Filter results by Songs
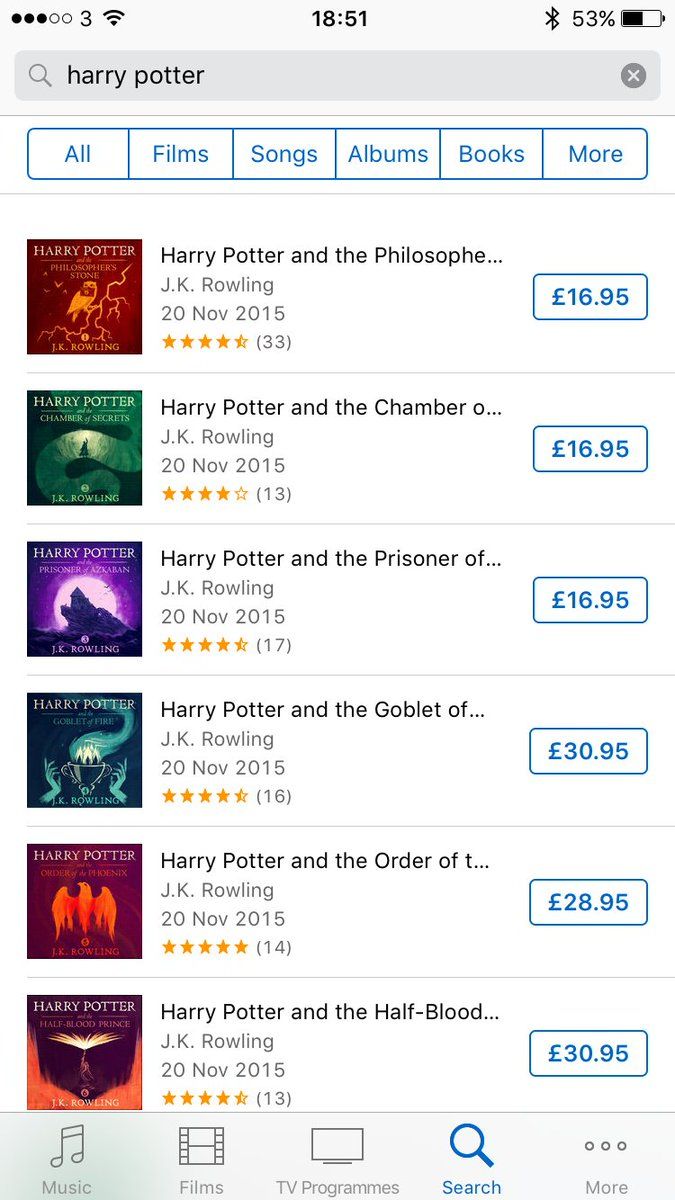 click(x=284, y=154)
